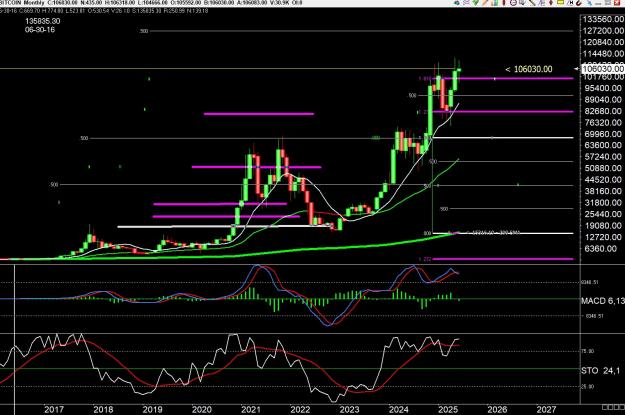Viewport: 625px width, 415px height.
Task: Click the 95400.00 price axis label
Action: click(603, 88)
